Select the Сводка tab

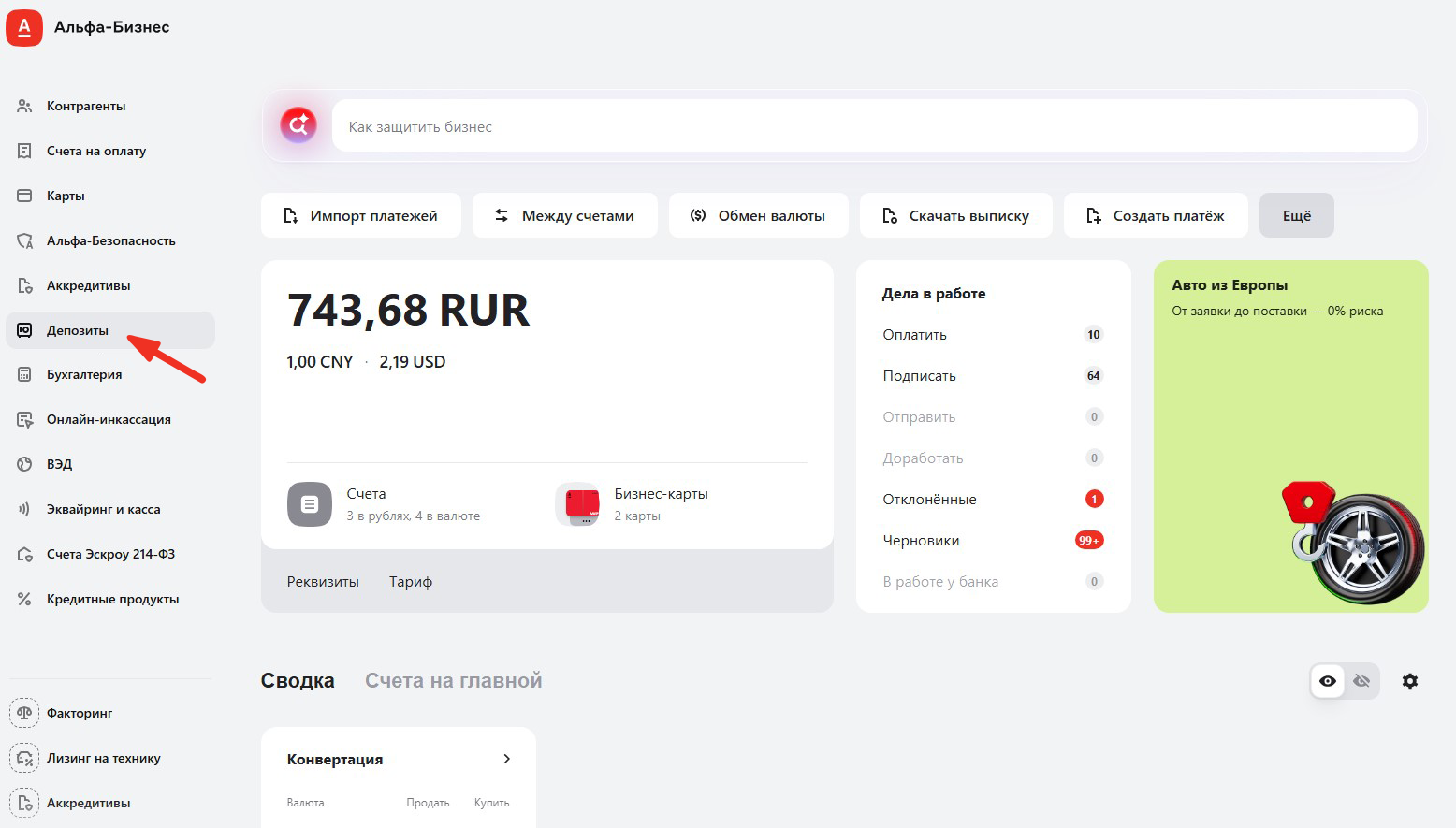pyautogui.click(x=298, y=681)
